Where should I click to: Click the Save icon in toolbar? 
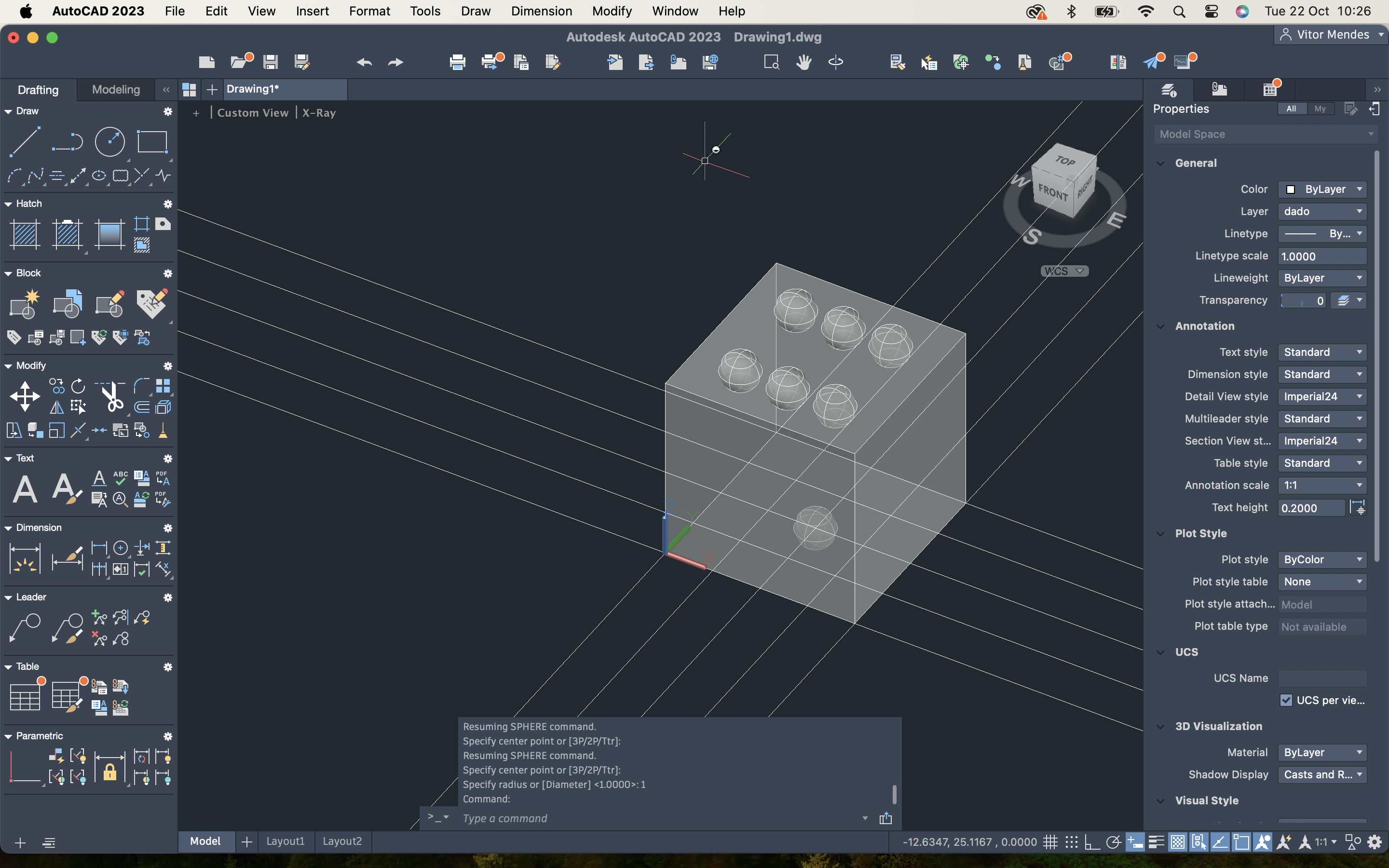click(x=271, y=61)
